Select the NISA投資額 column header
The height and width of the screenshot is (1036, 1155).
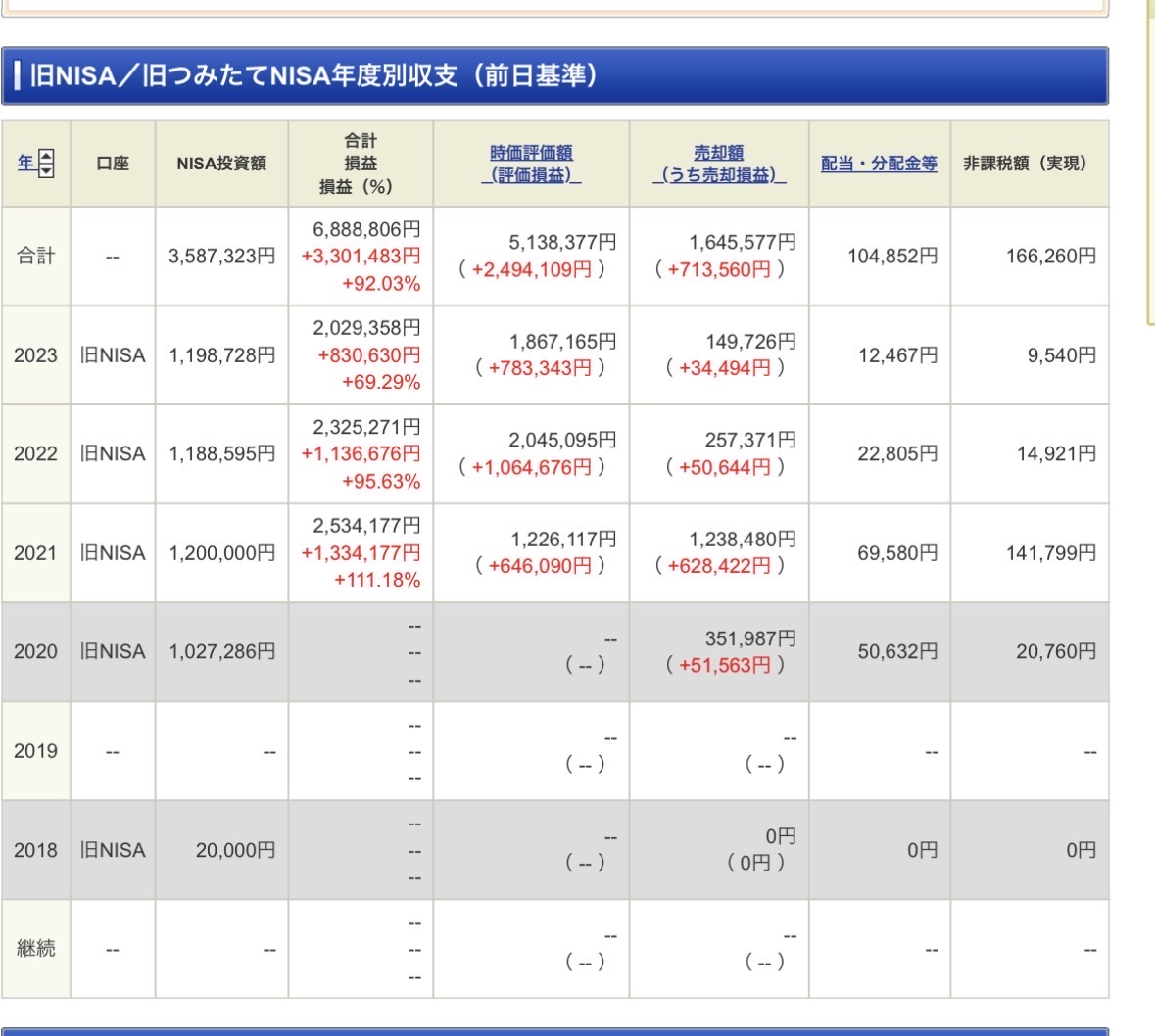pos(221,165)
